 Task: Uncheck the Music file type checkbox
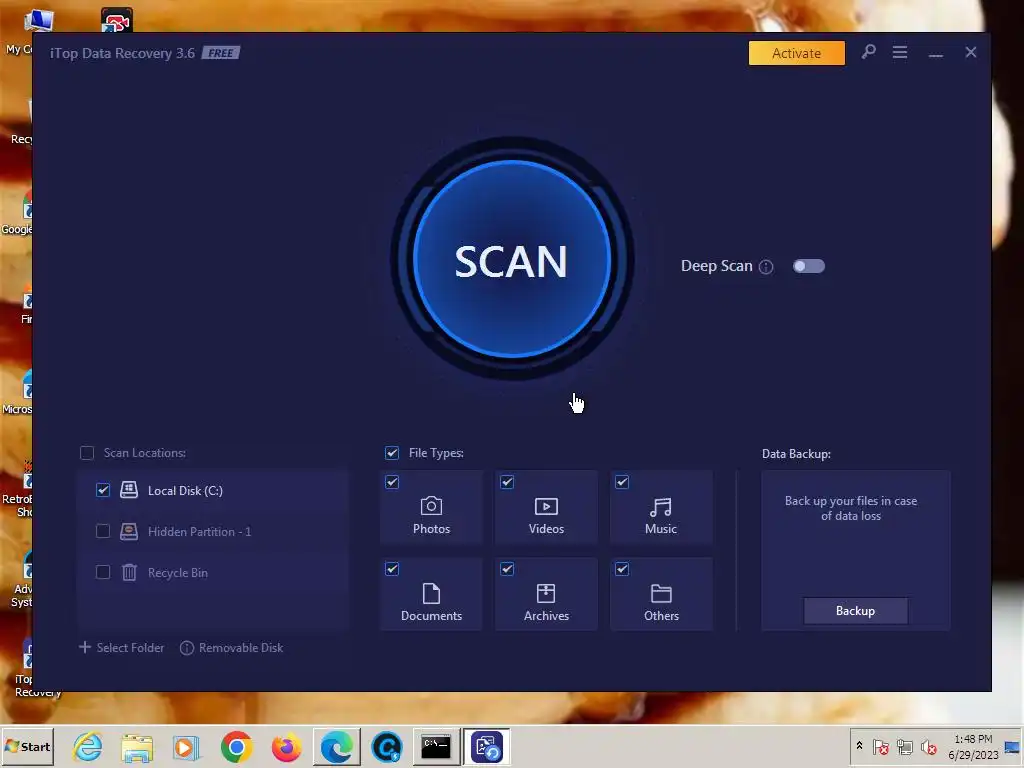[x=622, y=482]
